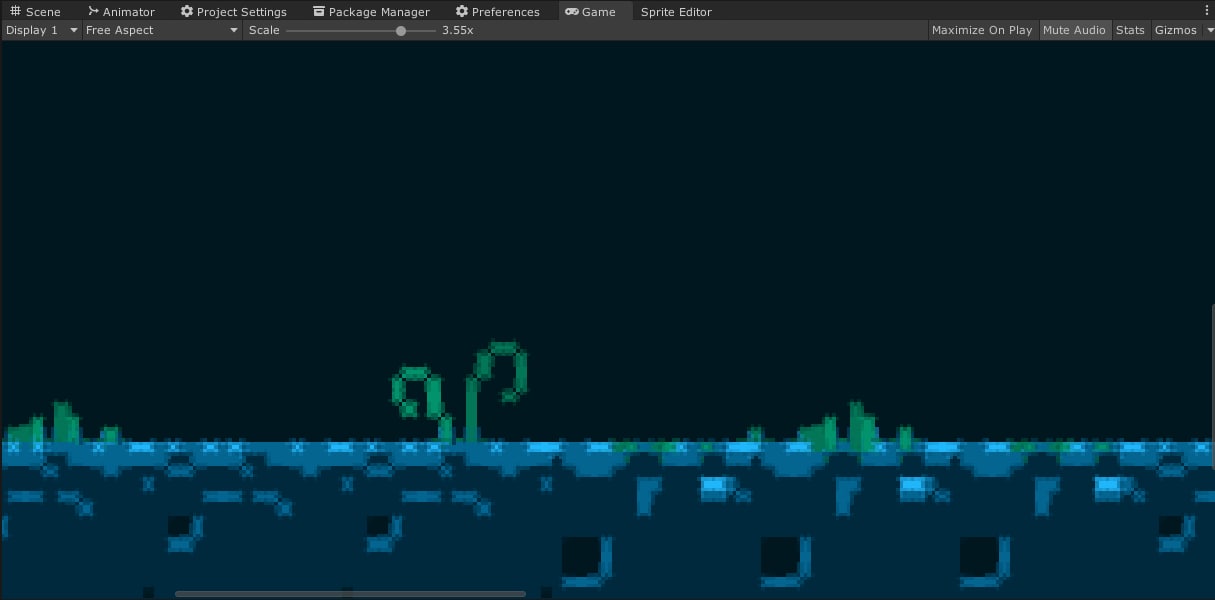Click the Package Manager box icon
Viewport: 1215px width, 600px height.
(x=318, y=12)
